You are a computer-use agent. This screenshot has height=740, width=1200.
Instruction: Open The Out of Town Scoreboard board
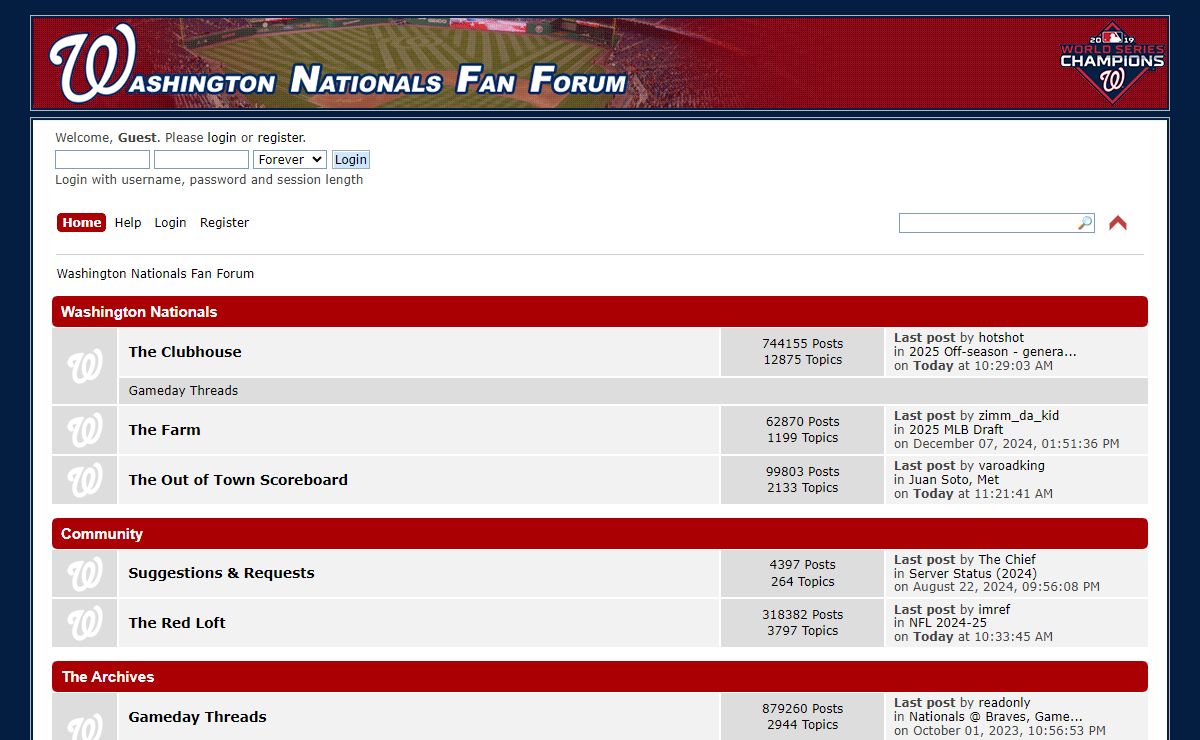tap(238, 480)
